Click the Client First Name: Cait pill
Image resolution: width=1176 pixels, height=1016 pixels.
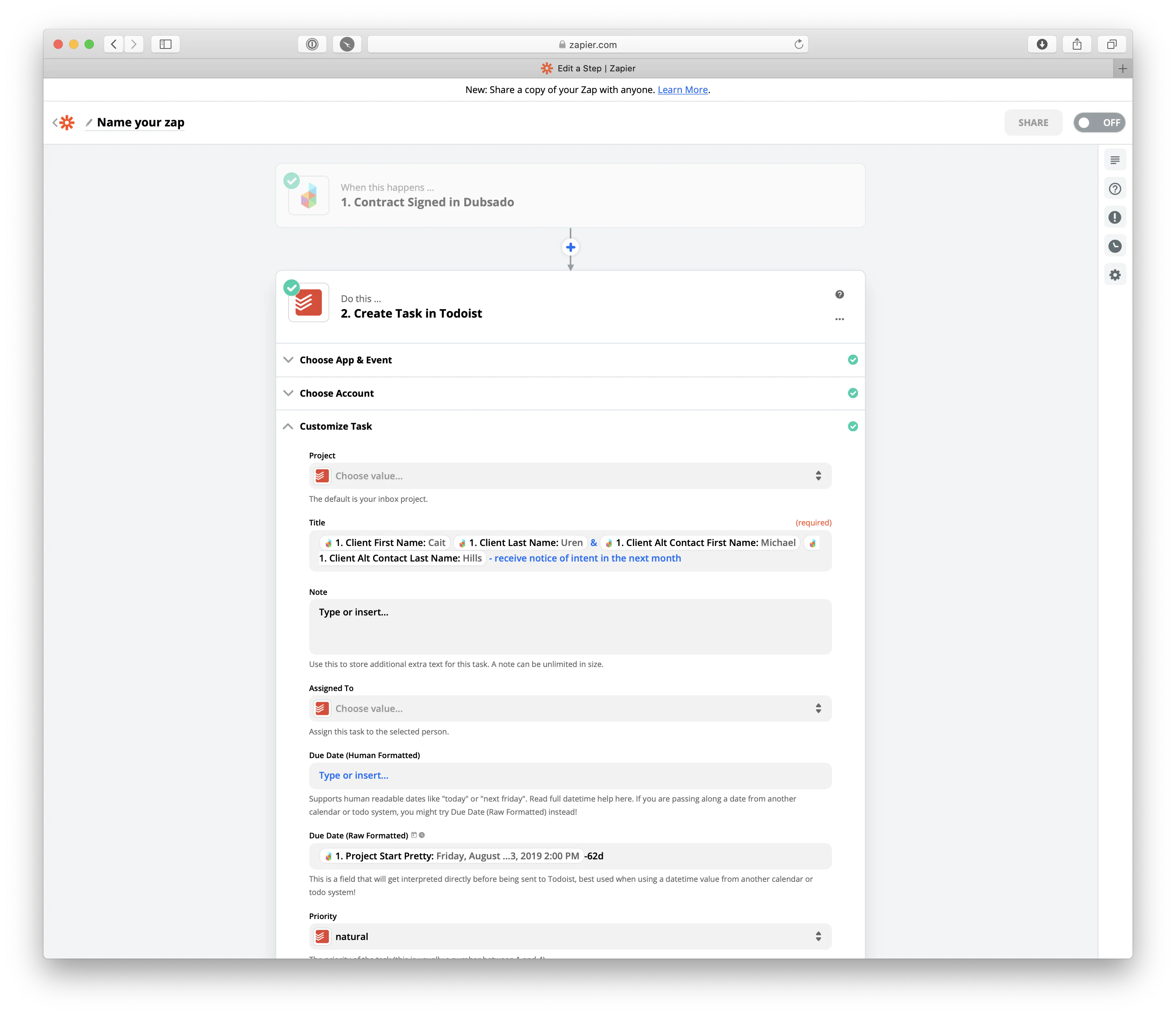(385, 543)
